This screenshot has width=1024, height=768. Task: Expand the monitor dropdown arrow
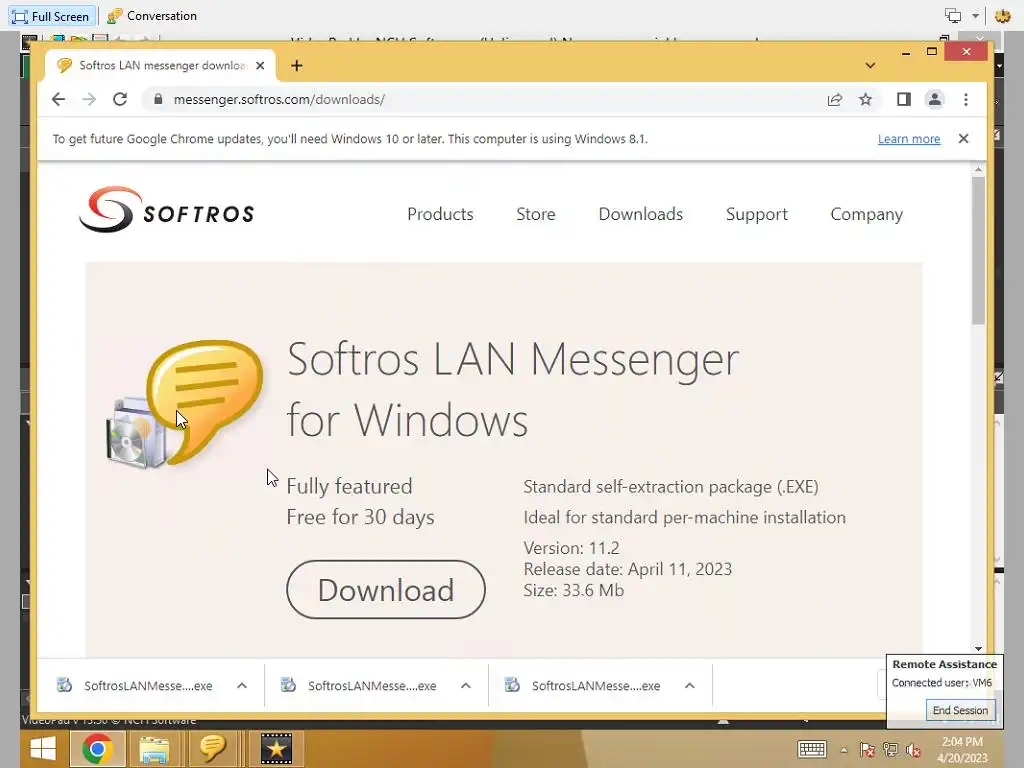(975, 16)
